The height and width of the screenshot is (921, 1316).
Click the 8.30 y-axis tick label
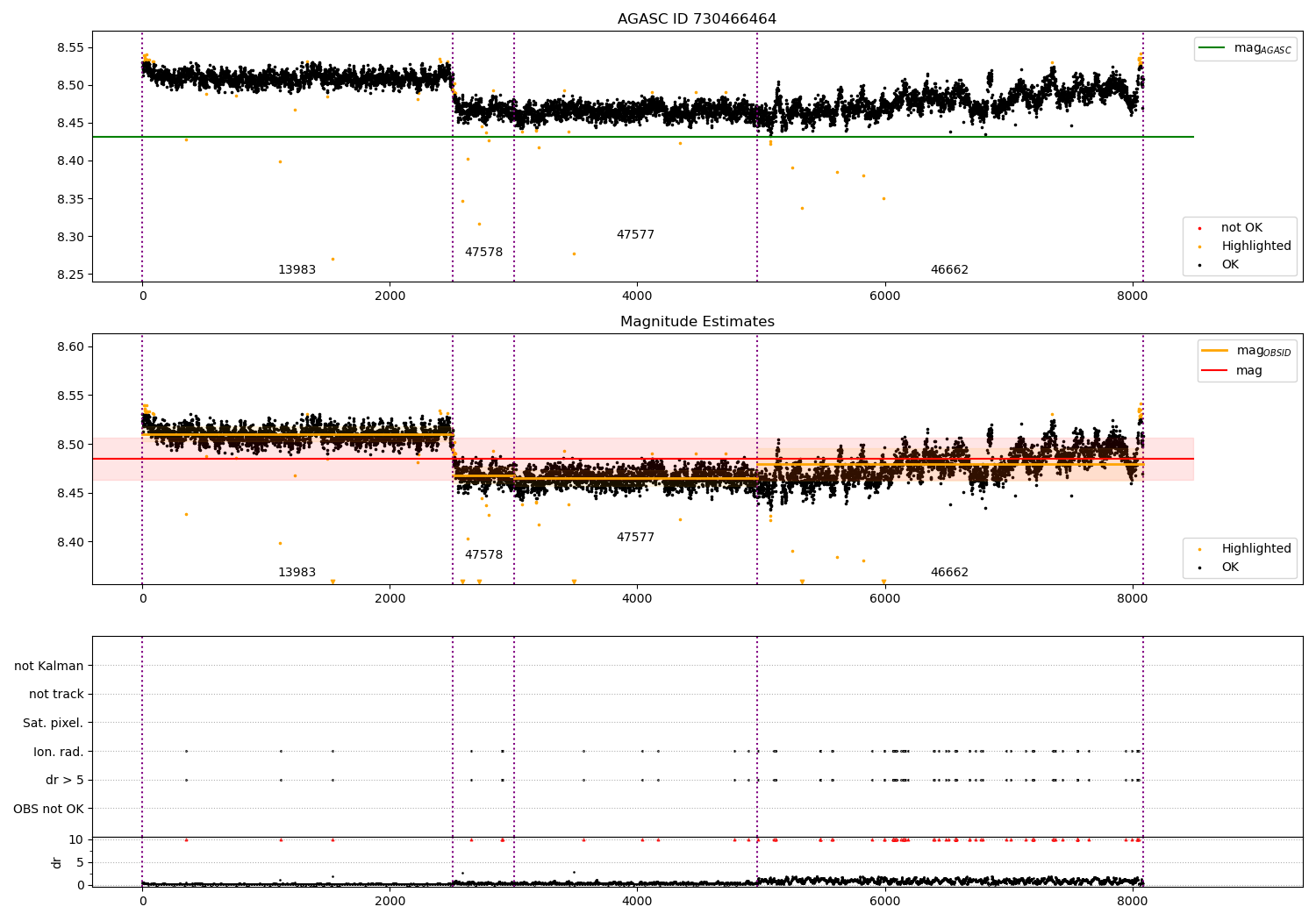[69, 237]
